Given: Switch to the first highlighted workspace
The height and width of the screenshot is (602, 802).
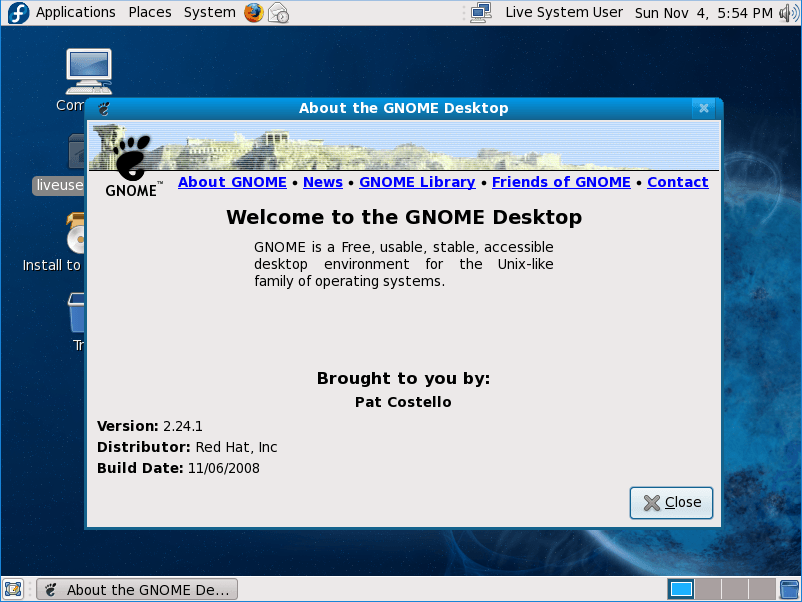Looking at the screenshot, I should [681, 589].
